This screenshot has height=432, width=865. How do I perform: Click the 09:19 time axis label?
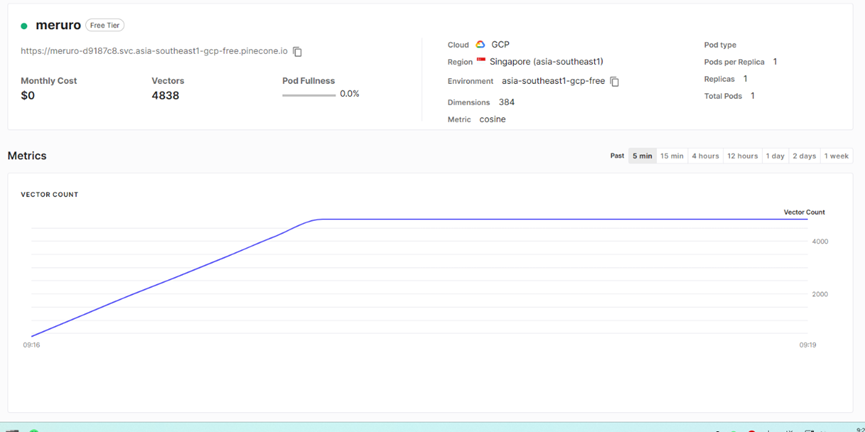[x=808, y=345]
